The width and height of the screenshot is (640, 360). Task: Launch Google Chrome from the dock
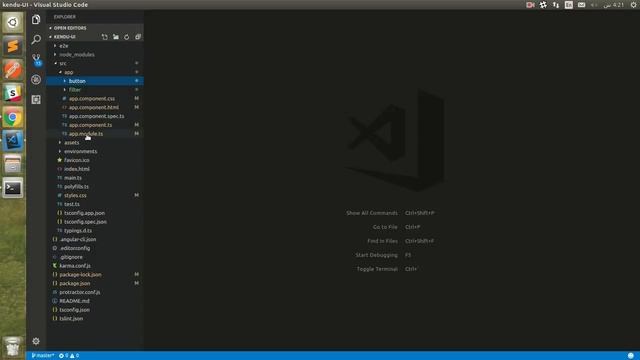[x=13, y=118]
